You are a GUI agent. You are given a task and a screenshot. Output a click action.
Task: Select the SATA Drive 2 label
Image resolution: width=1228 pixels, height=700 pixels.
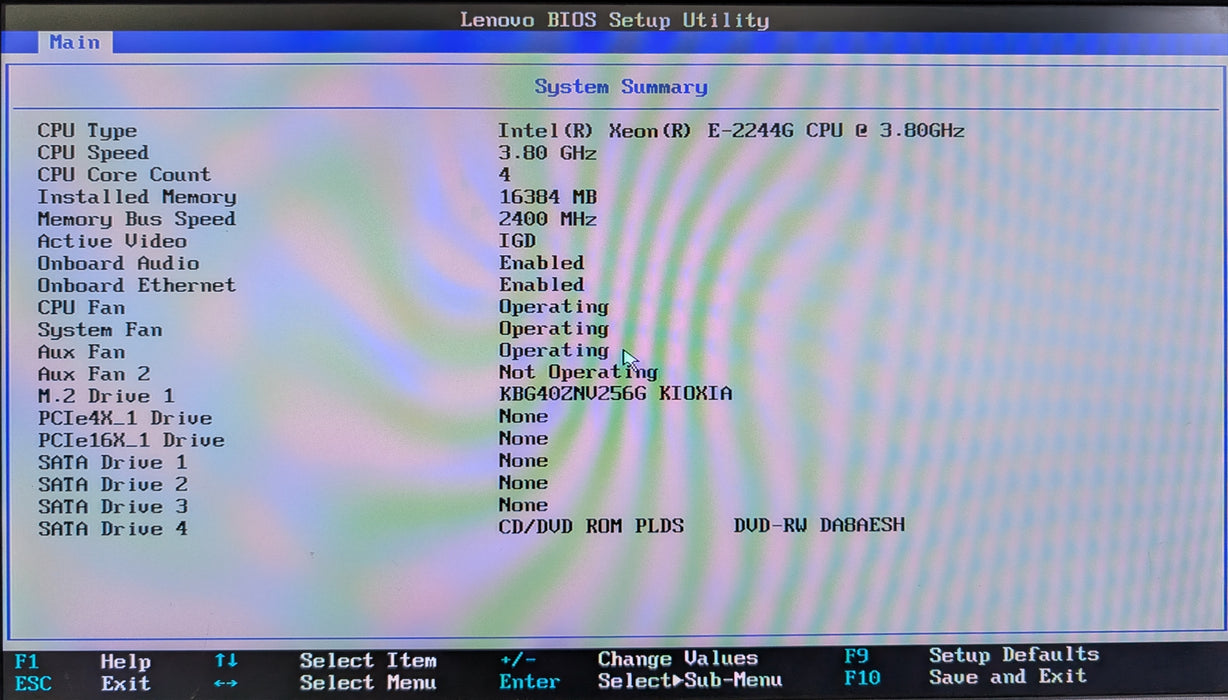click(x=112, y=484)
